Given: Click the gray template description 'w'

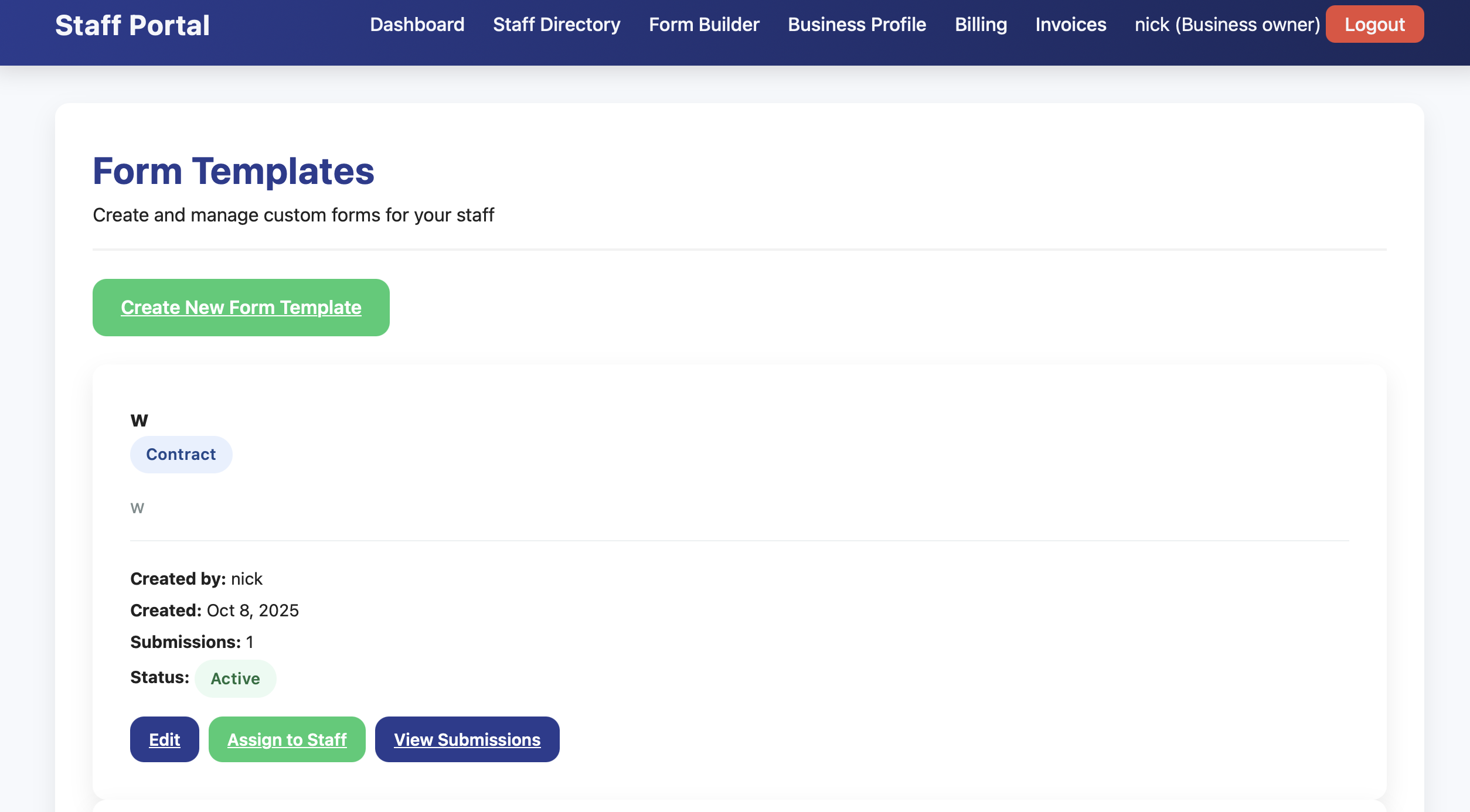Looking at the screenshot, I should 137,508.
